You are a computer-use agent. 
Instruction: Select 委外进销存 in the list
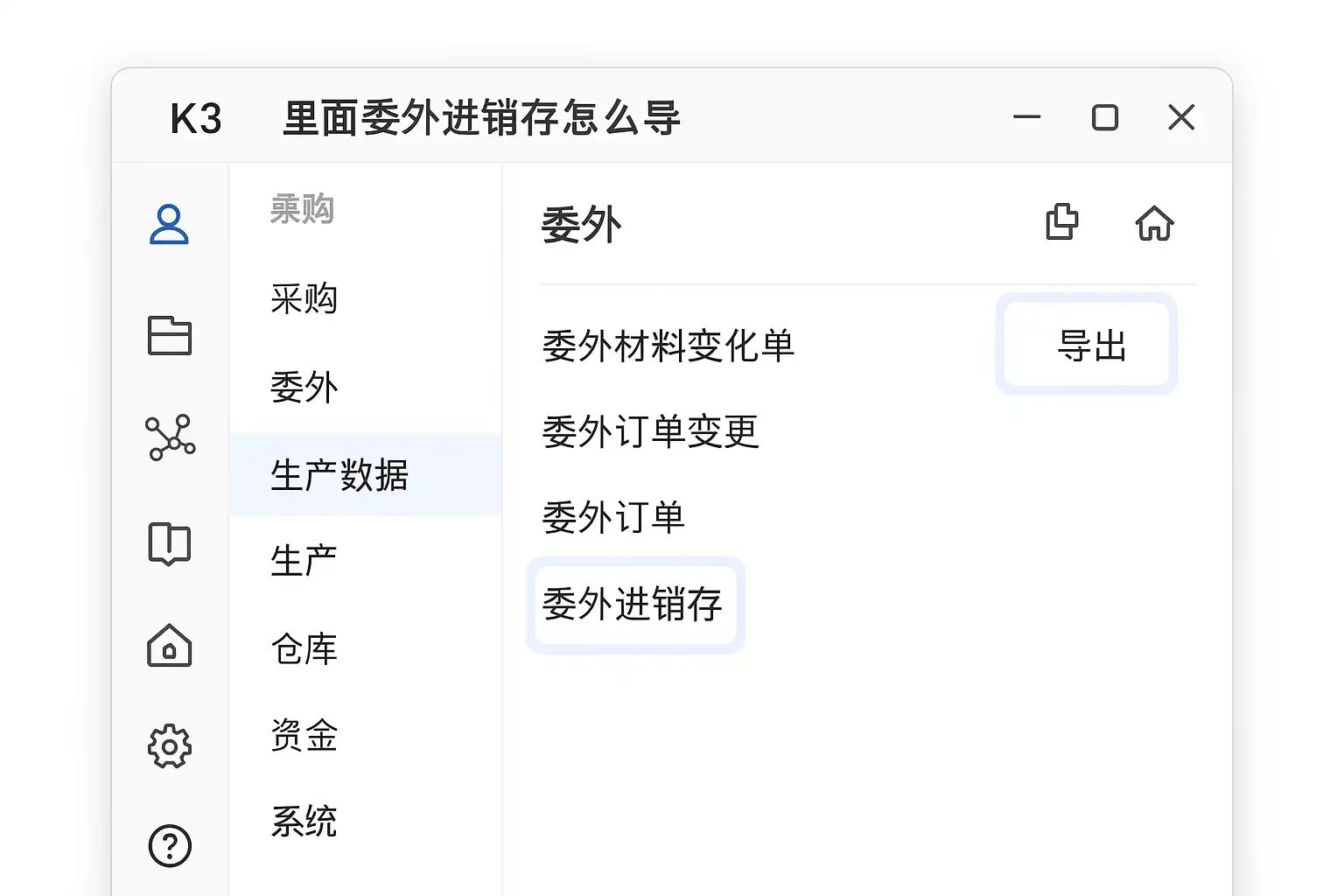tap(633, 605)
